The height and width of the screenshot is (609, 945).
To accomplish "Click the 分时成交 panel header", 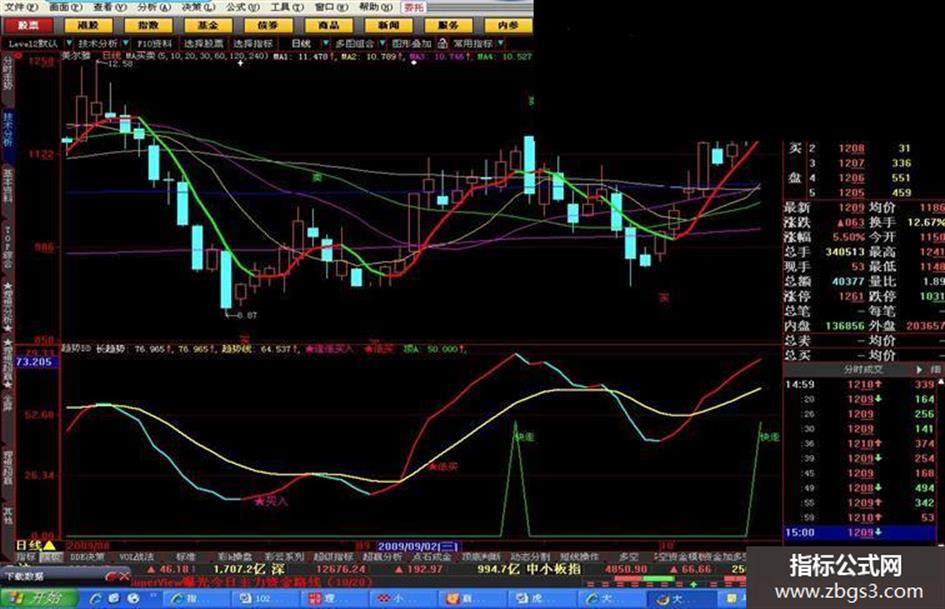I will point(863,369).
